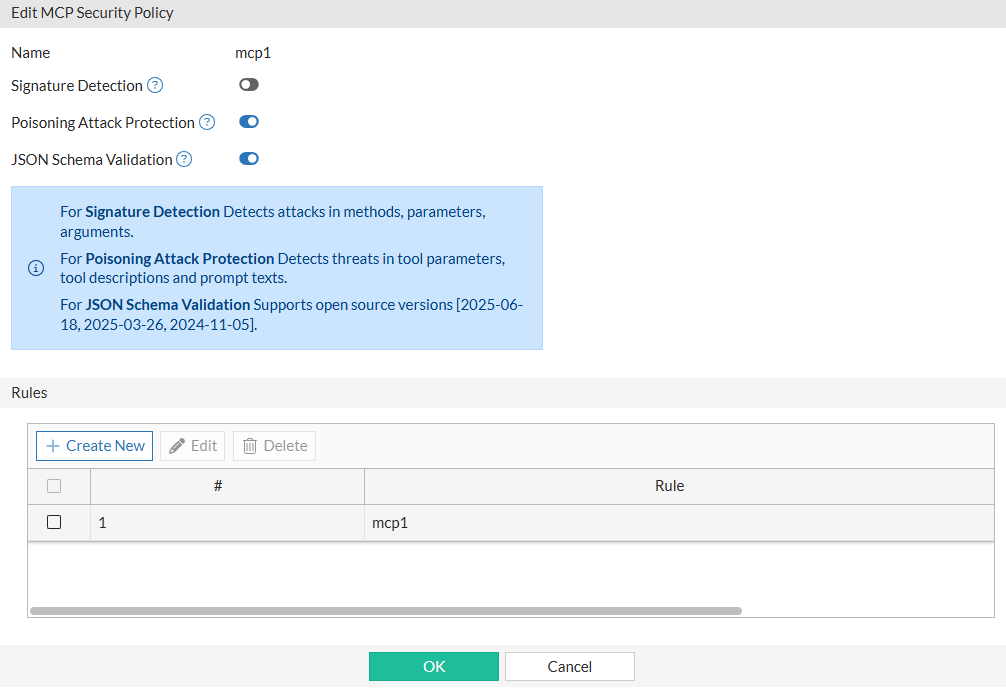
Task: Click the plus icon on Create New
Action: pos(53,446)
